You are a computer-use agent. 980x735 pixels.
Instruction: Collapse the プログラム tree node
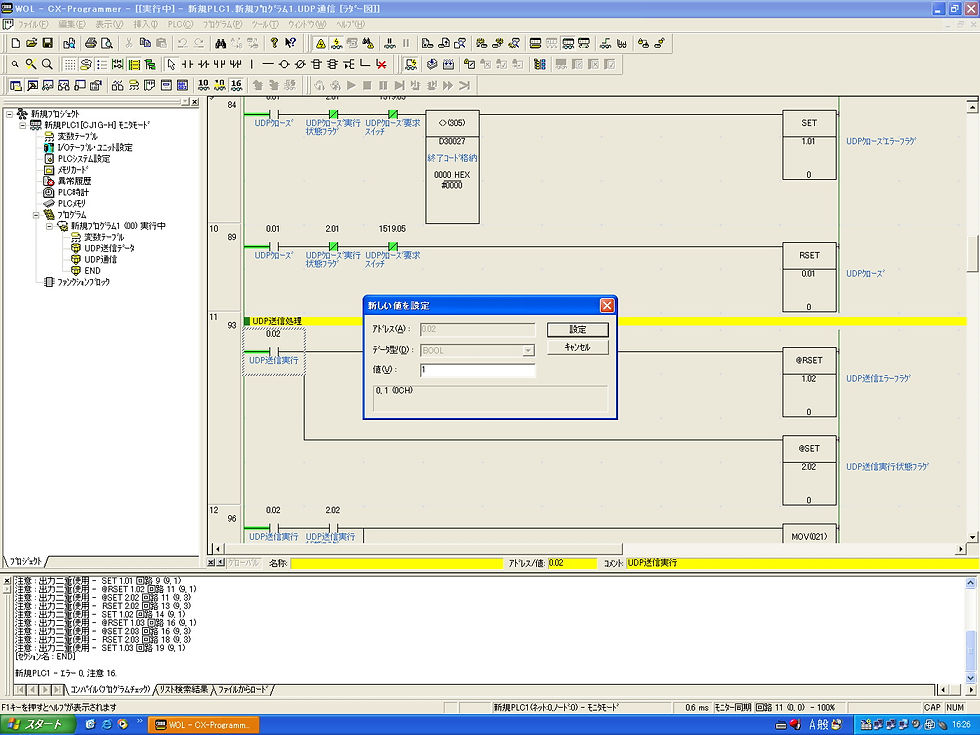[x=36, y=214]
